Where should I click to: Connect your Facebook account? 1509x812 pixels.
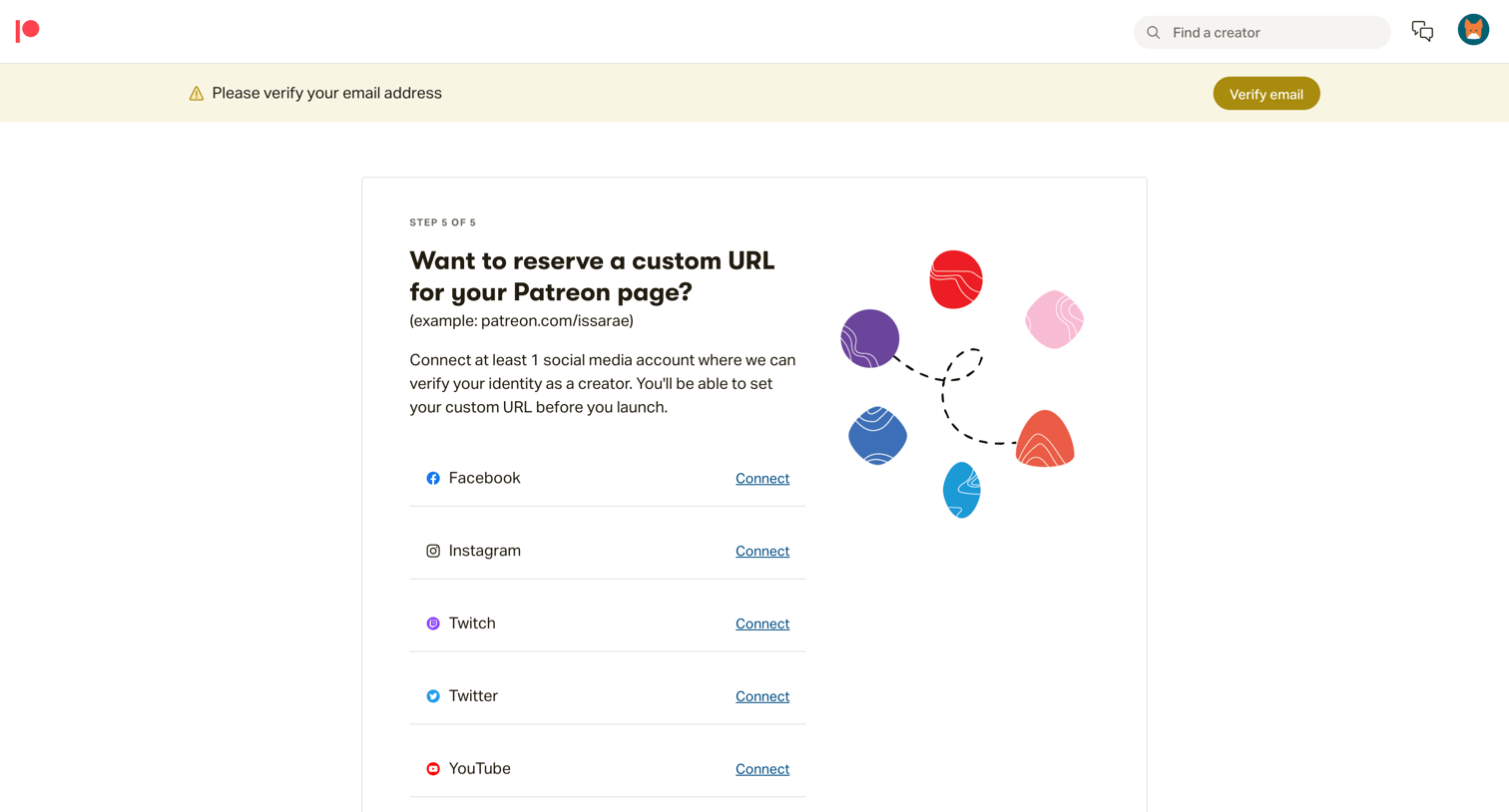(762, 479)
